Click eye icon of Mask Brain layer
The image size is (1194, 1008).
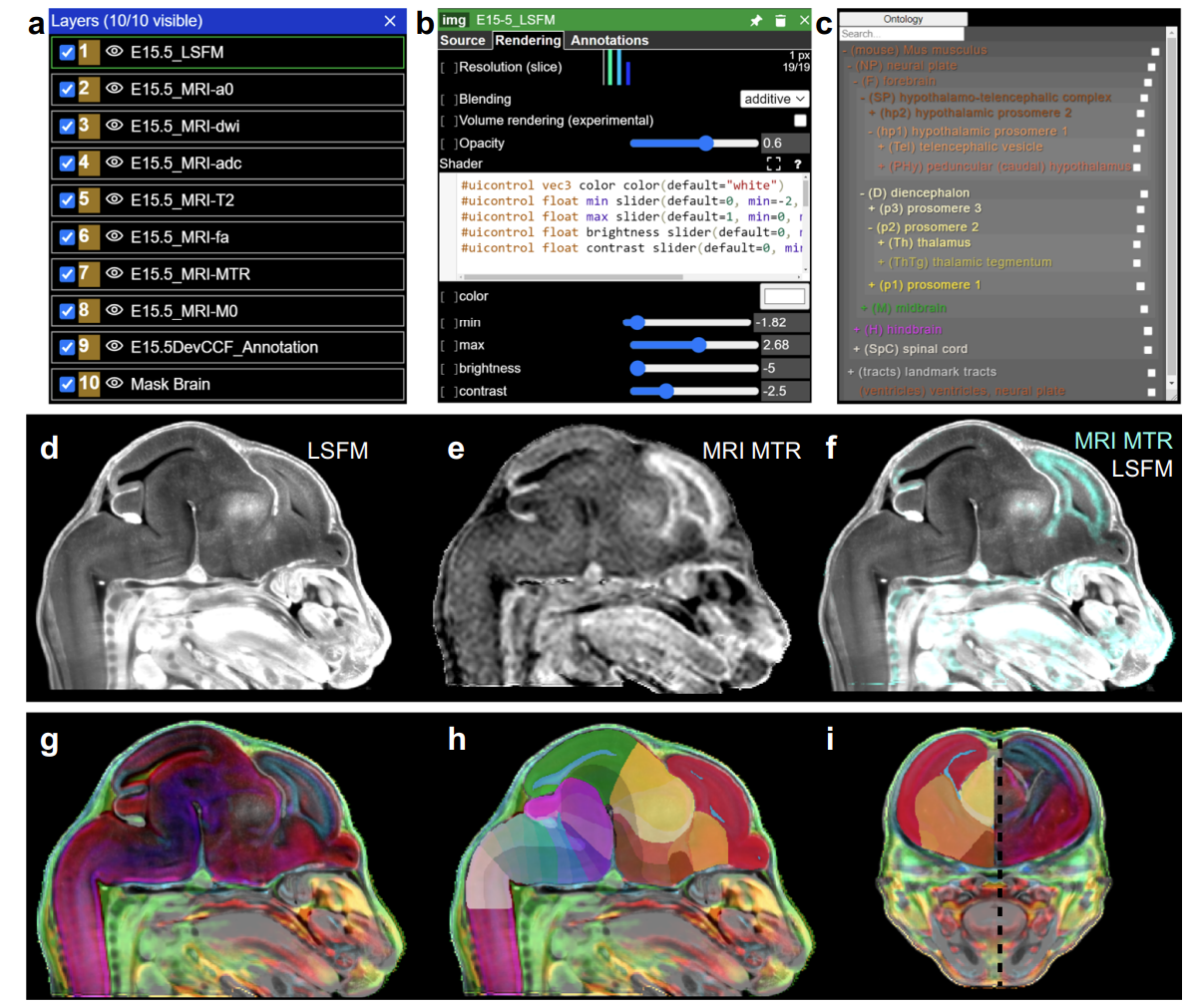tap(115, 383)
